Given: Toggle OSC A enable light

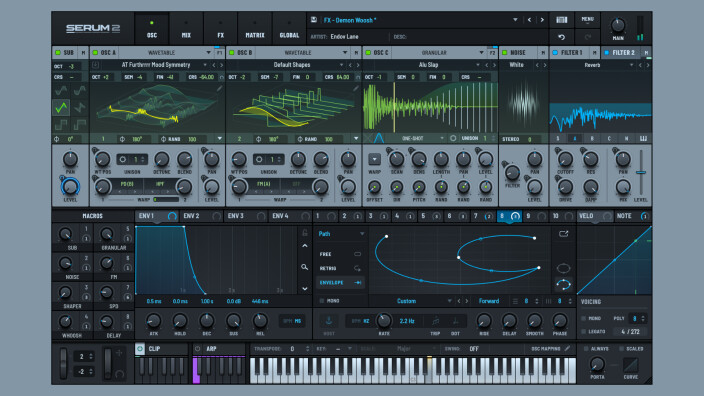Looking at the screenshot, I should 95,53.
